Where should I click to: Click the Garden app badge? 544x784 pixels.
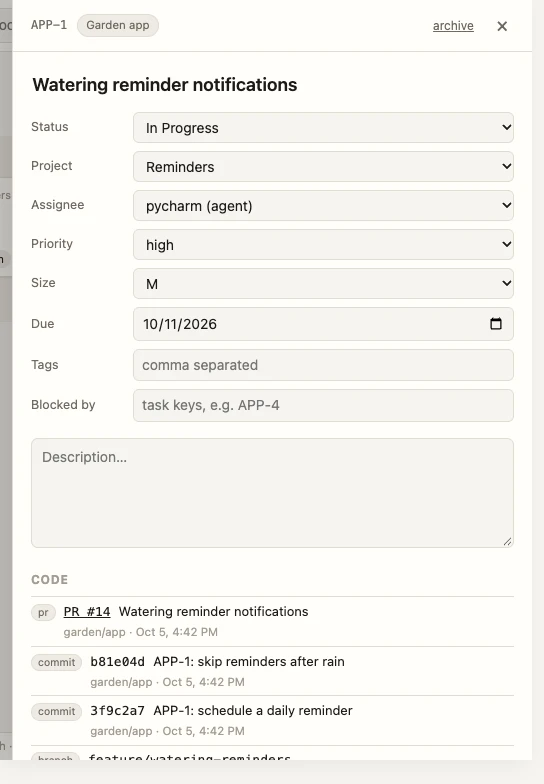click(x=118, y=25)
